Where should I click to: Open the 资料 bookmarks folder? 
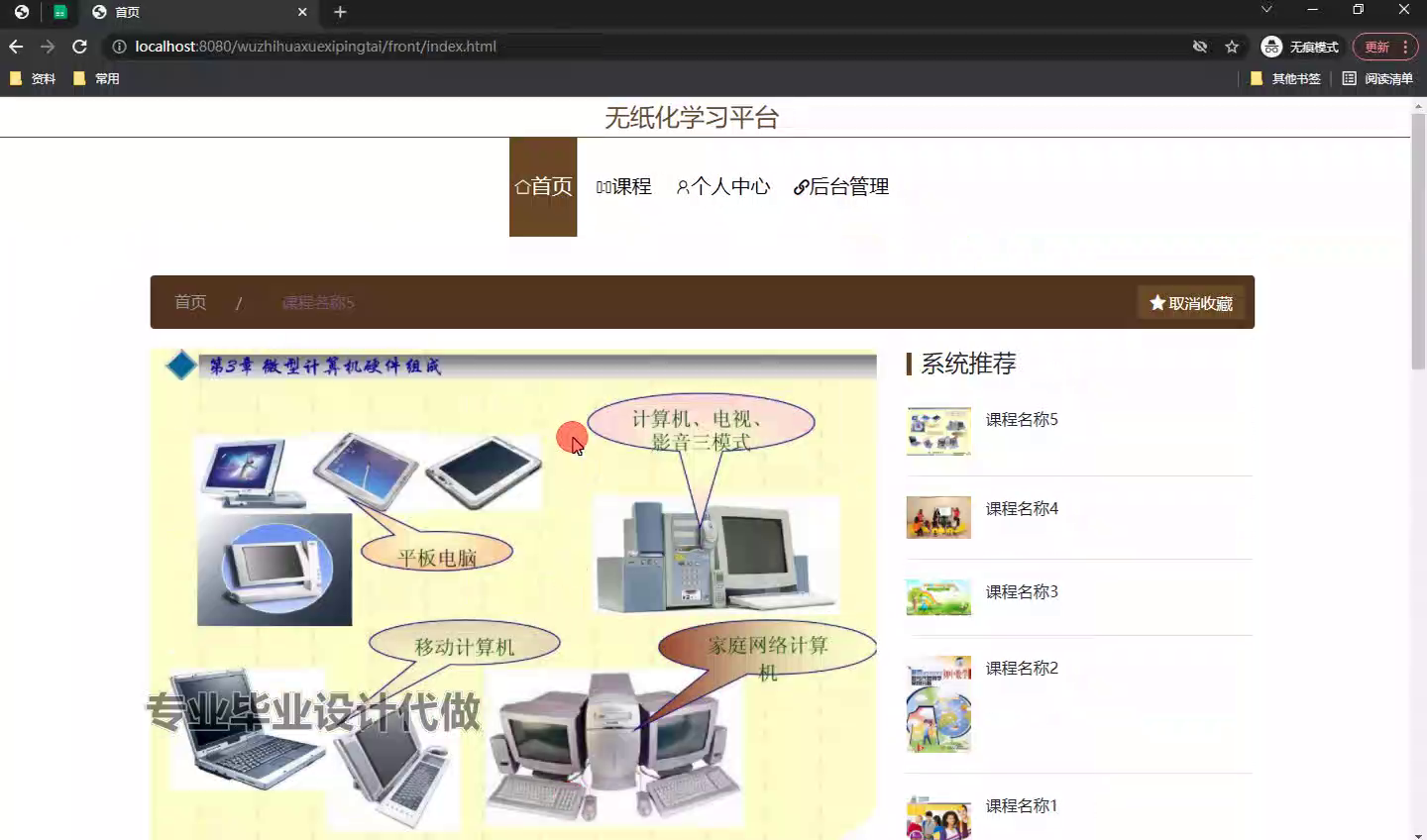click(x=32, y=78)
